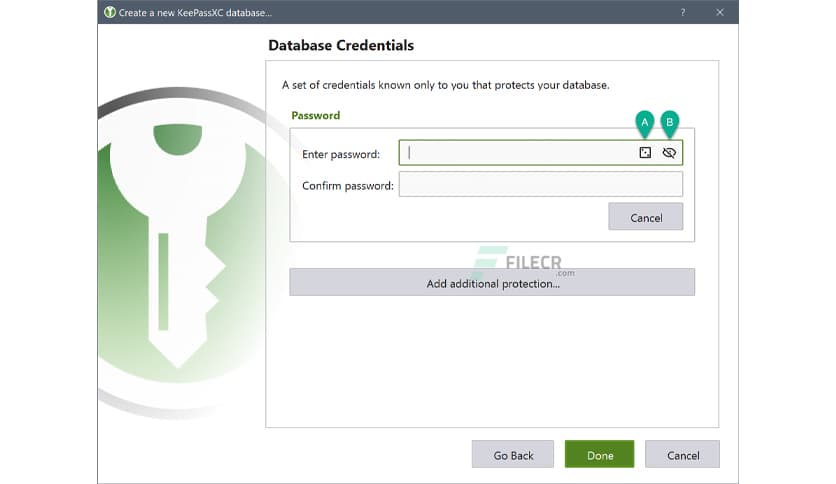Focus the Enter password field
This screenshot has width=836, height=484.
click(515, 153)
